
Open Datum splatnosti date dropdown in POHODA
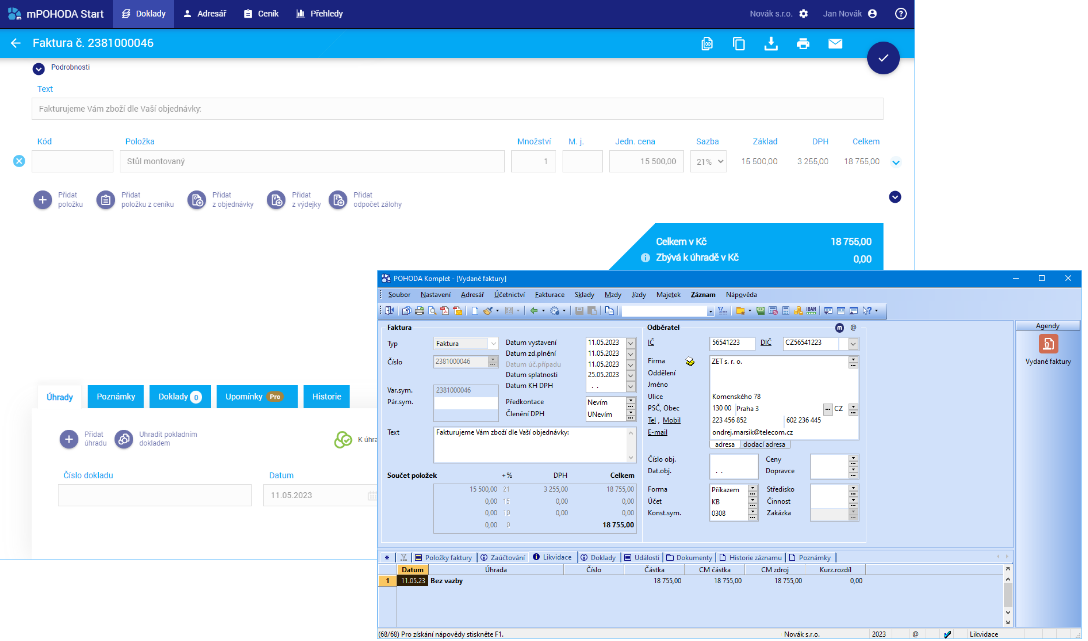pyautogui.click(x=631, y=375)
